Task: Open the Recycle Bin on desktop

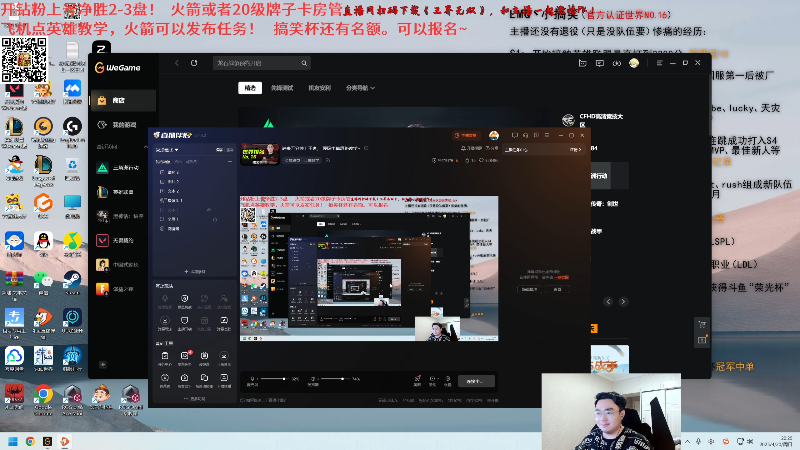Action: click(x=72, y=169)
